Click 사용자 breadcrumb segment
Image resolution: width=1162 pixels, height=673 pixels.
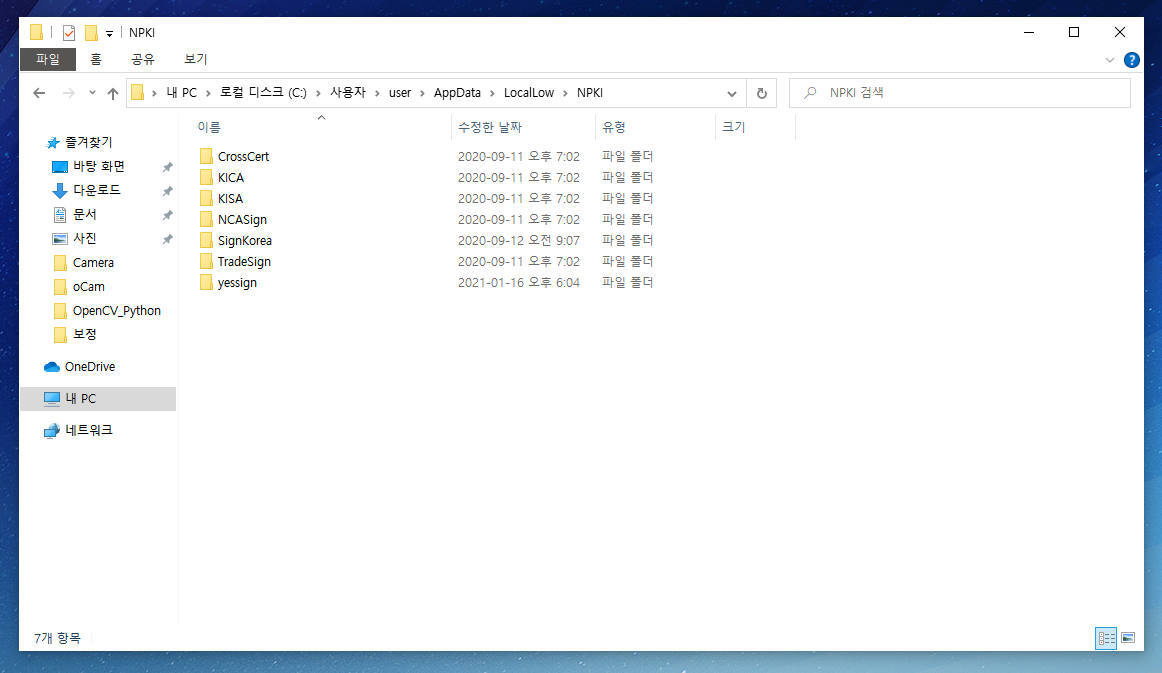348,93
